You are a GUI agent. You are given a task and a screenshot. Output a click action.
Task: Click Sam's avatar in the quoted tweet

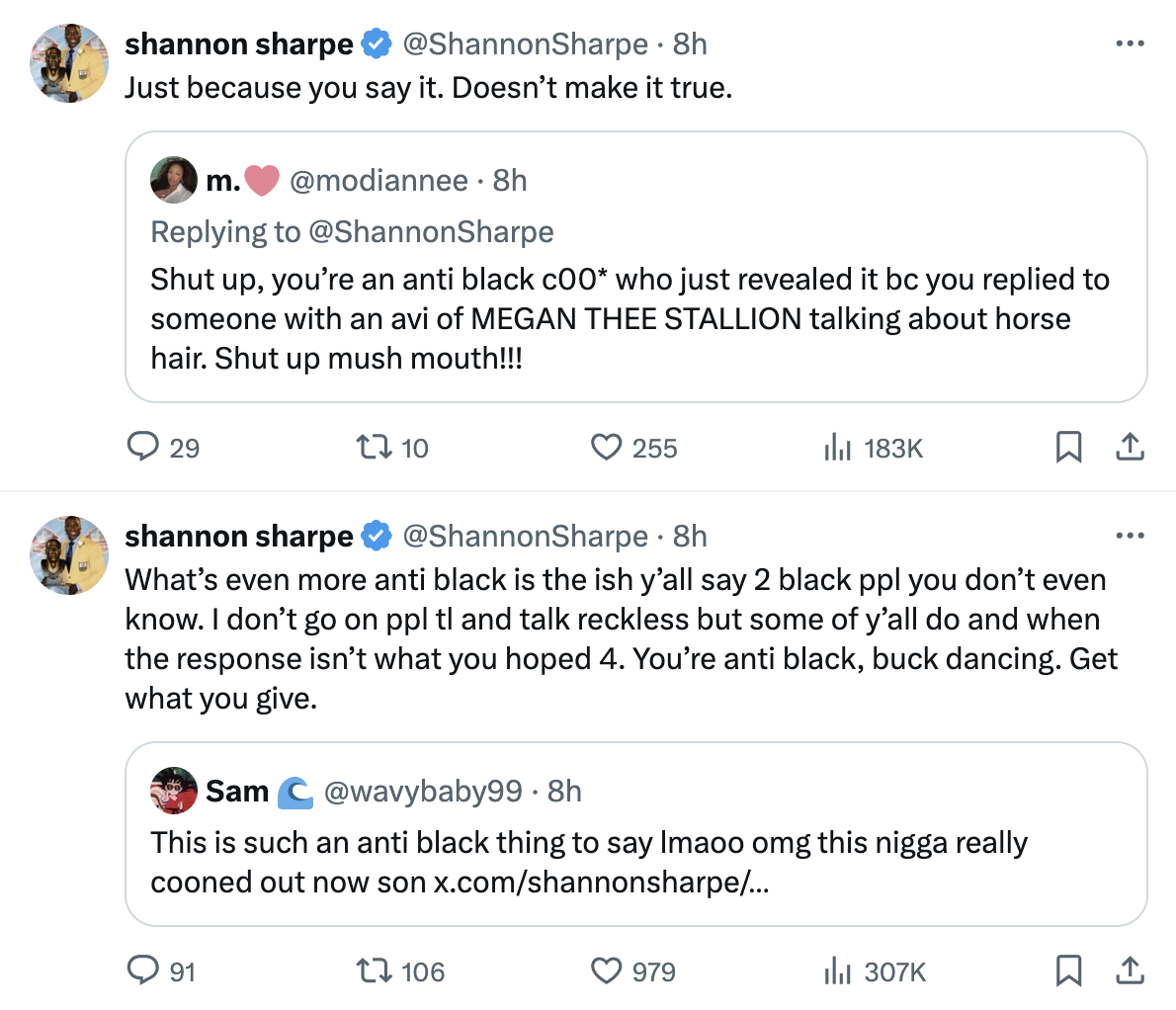174,791
